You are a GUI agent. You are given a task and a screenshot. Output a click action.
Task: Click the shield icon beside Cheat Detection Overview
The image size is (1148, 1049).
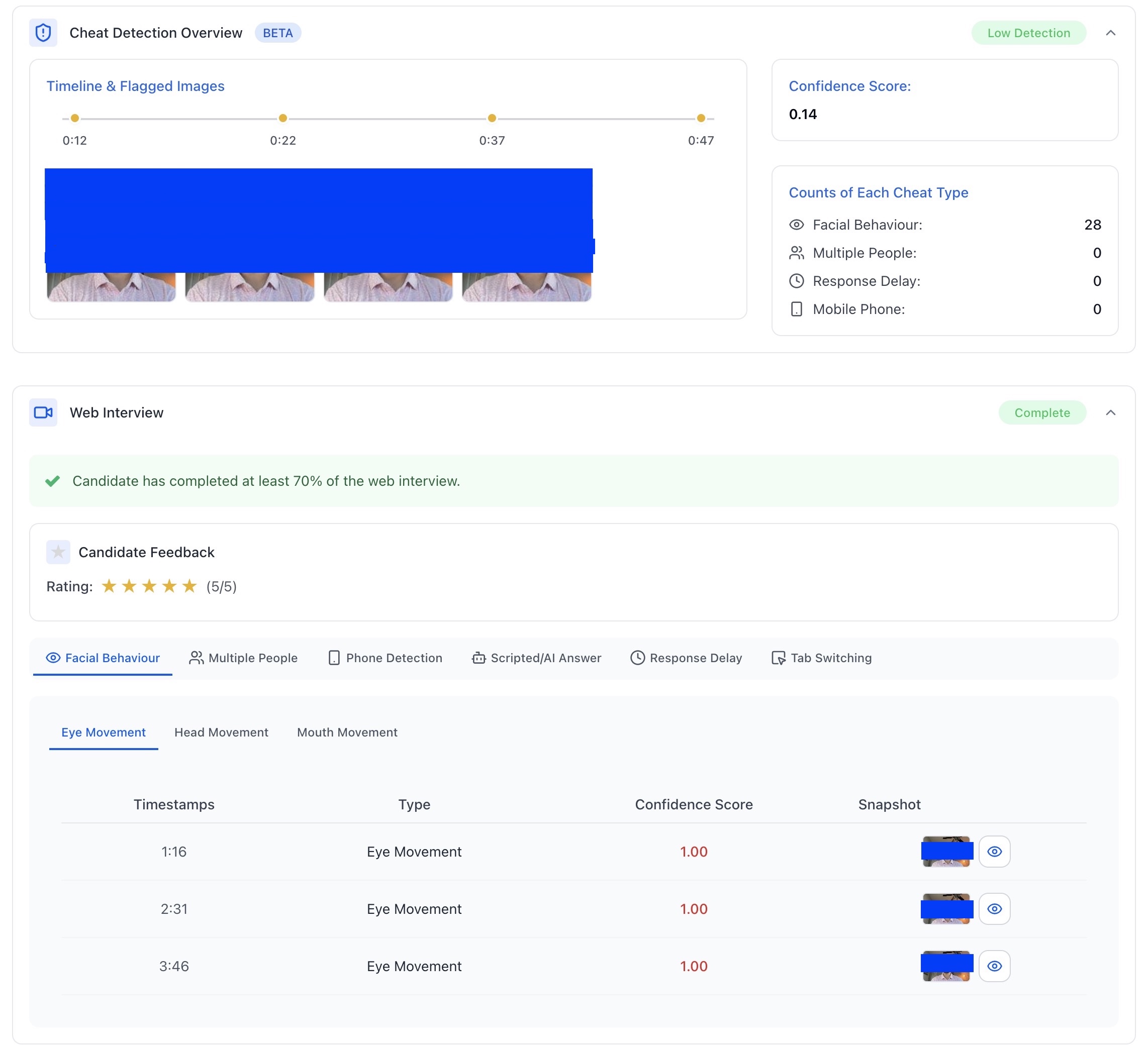43,33
